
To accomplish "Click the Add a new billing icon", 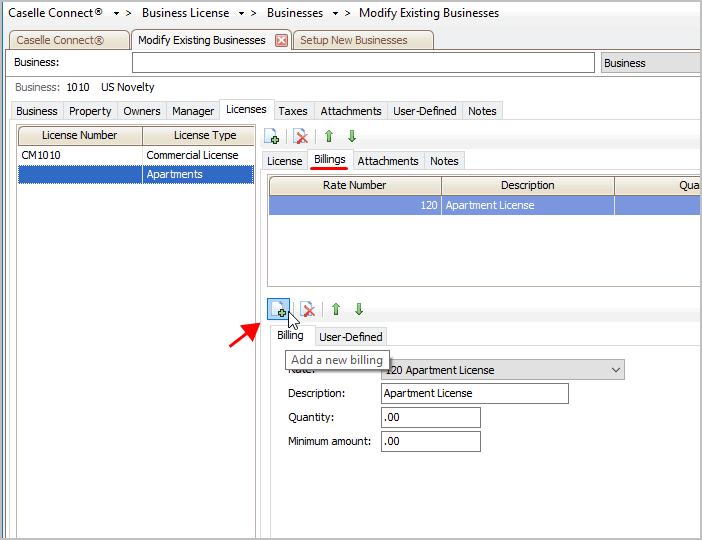I will click(x=278, y=309).
